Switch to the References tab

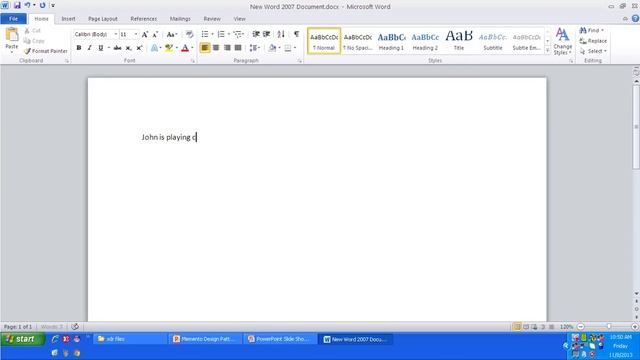144,19
